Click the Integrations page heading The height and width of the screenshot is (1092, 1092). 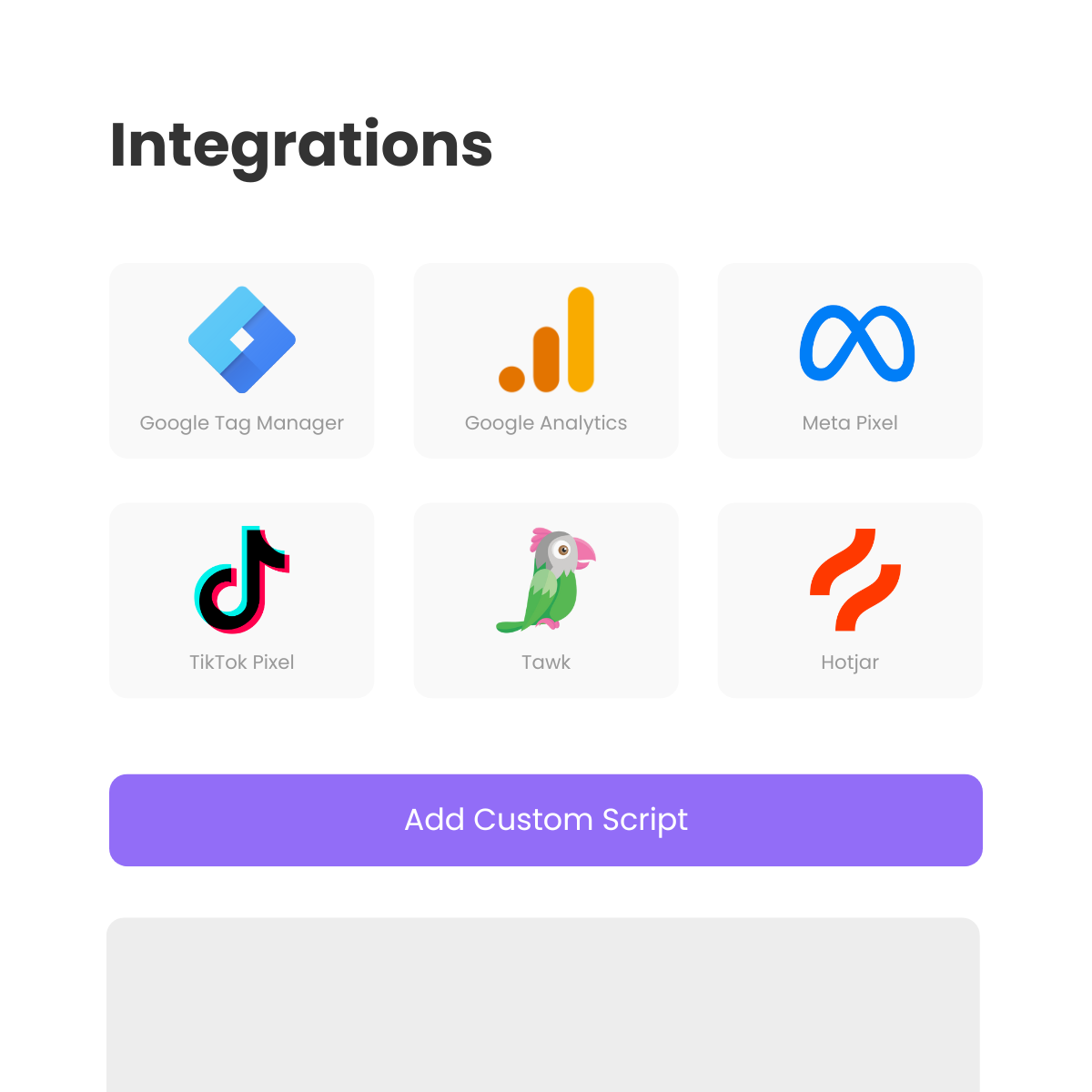click(x=301, y=147)
